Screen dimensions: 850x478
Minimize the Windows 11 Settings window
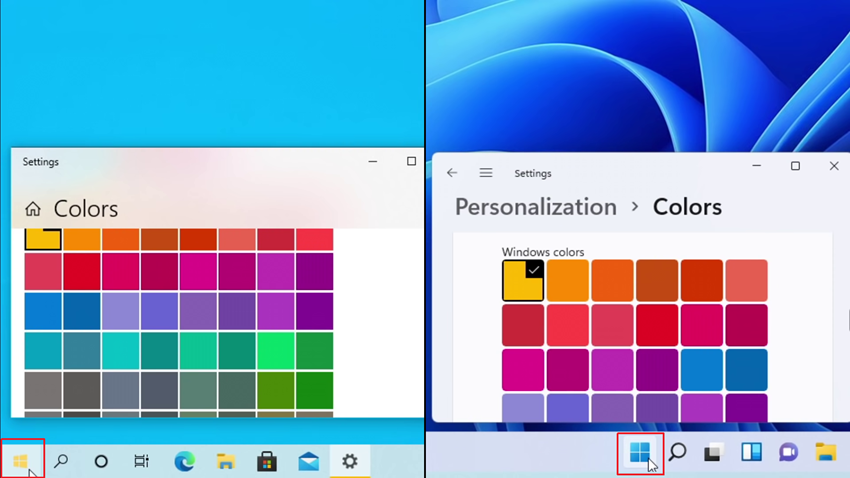point(757,166)
